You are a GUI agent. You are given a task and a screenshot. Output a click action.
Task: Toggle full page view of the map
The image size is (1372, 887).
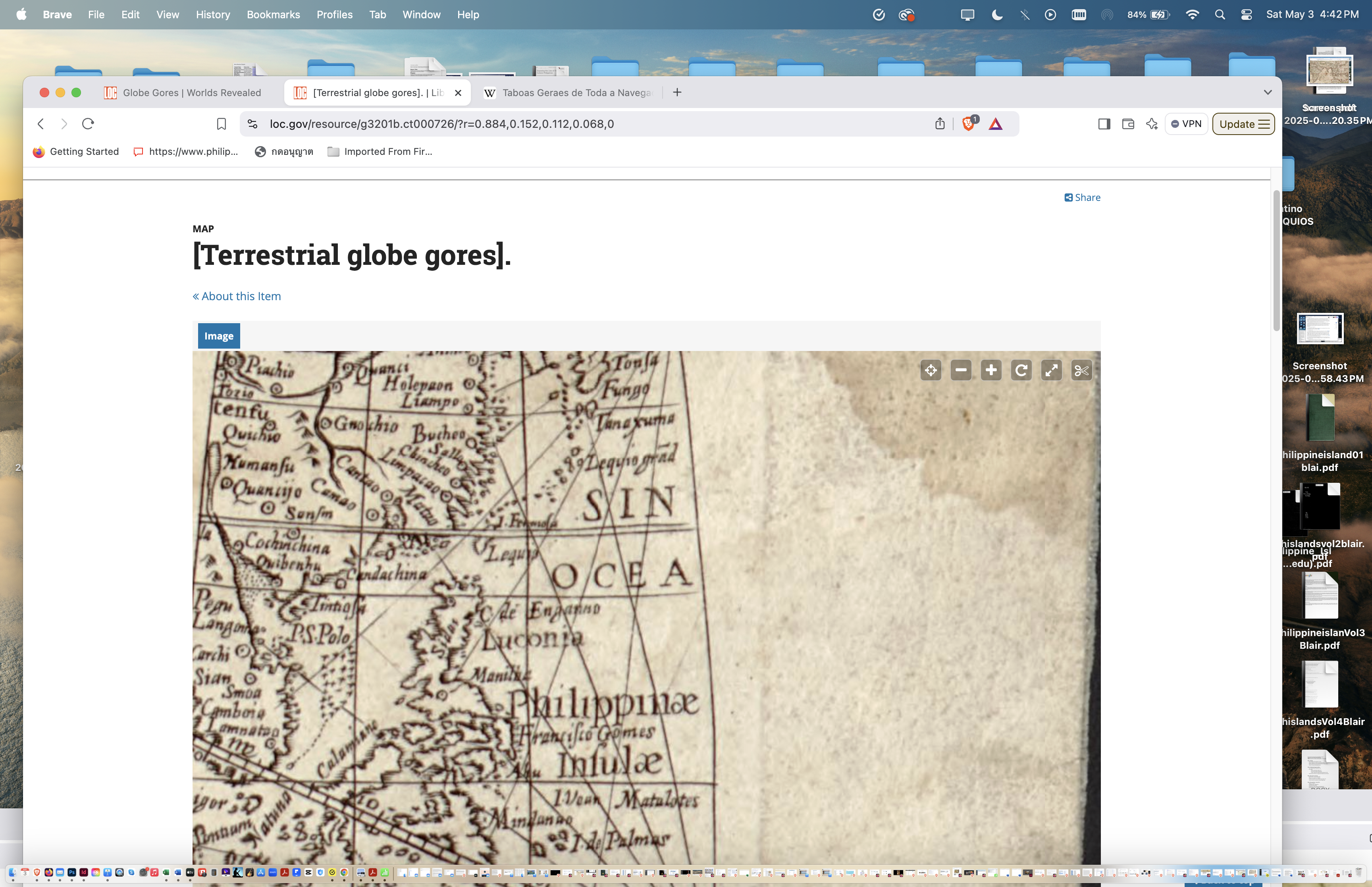(1051, 370)
